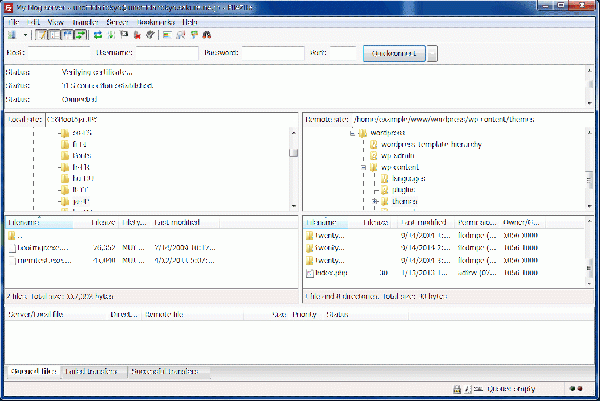Switch to the Queued files tab

[x=34, y=371]
